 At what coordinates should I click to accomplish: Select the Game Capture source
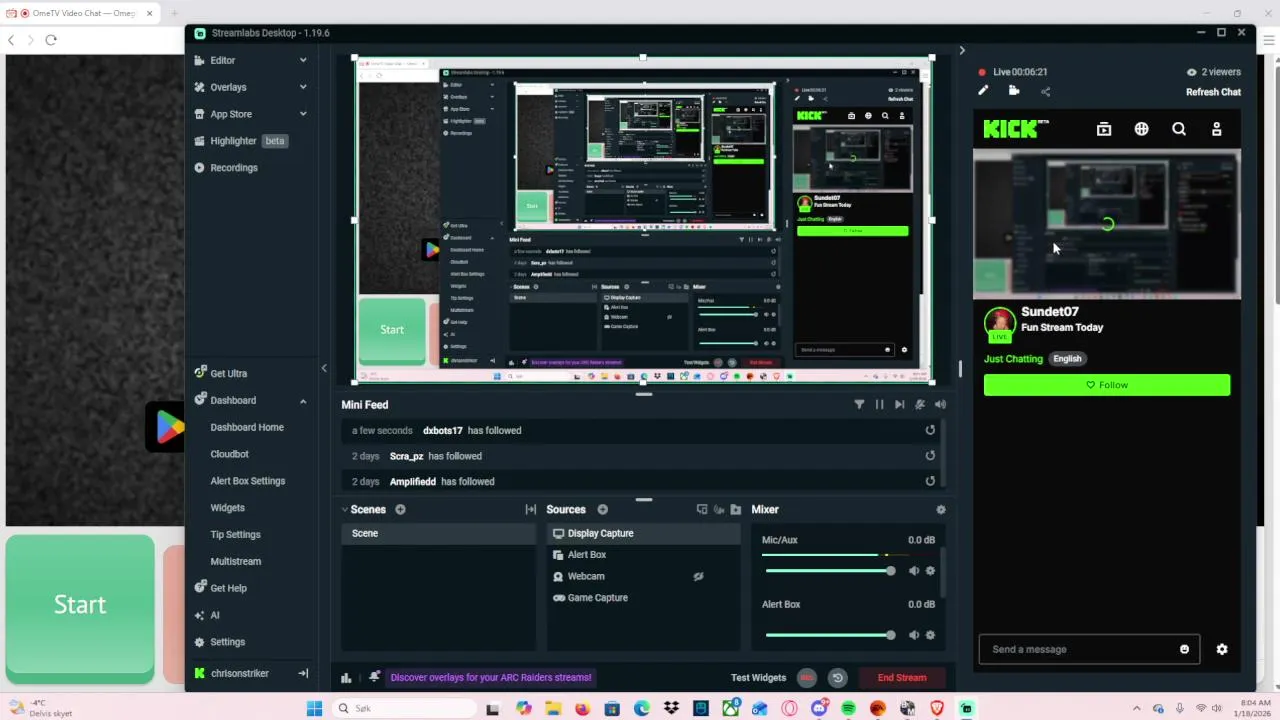643,598
